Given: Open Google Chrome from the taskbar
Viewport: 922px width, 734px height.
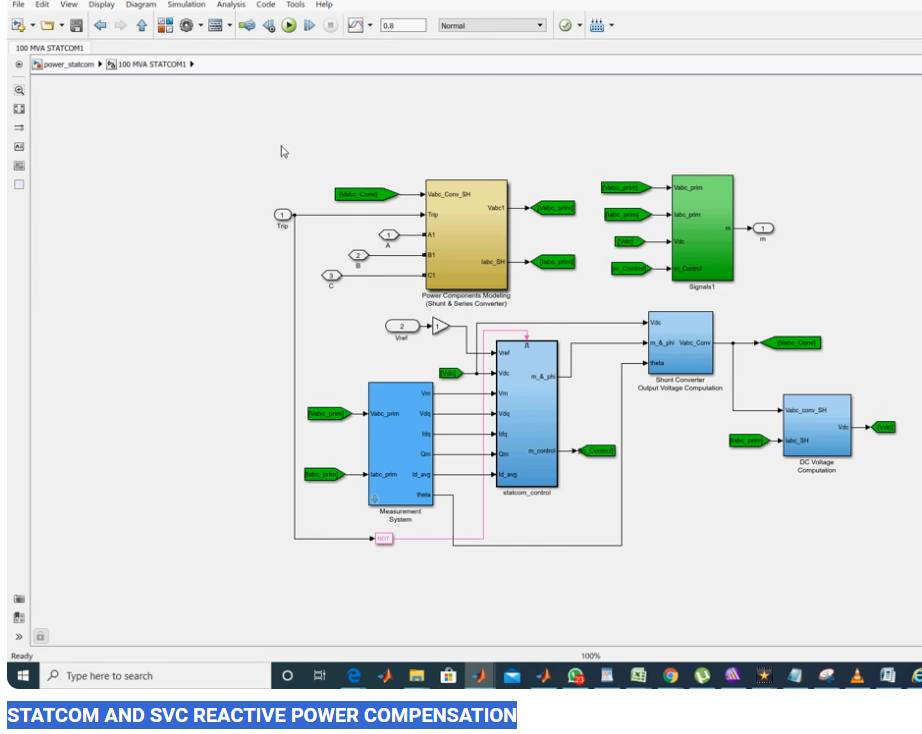Looking at the screenshot, I should click(670, 676).
